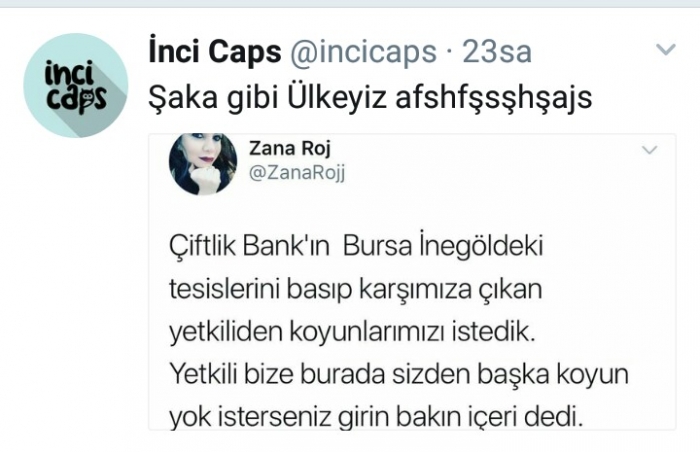Open the quoted tweet card's blank header area

click(x=491, y=163)
